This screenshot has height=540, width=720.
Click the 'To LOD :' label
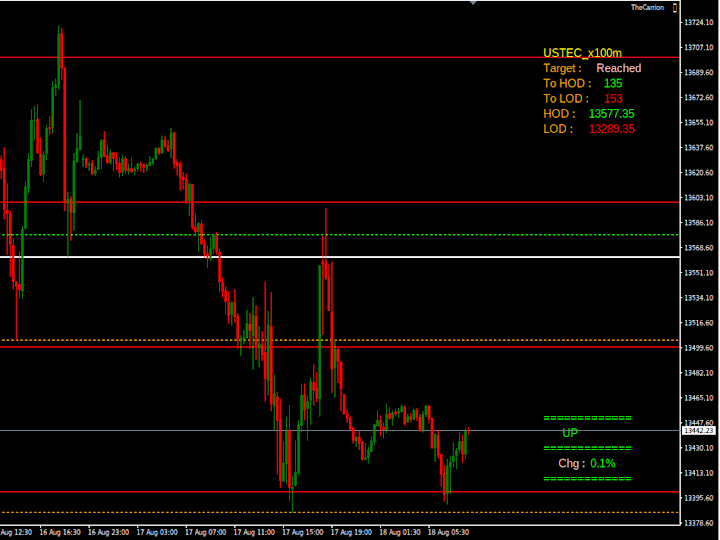(x=566, y=98)
